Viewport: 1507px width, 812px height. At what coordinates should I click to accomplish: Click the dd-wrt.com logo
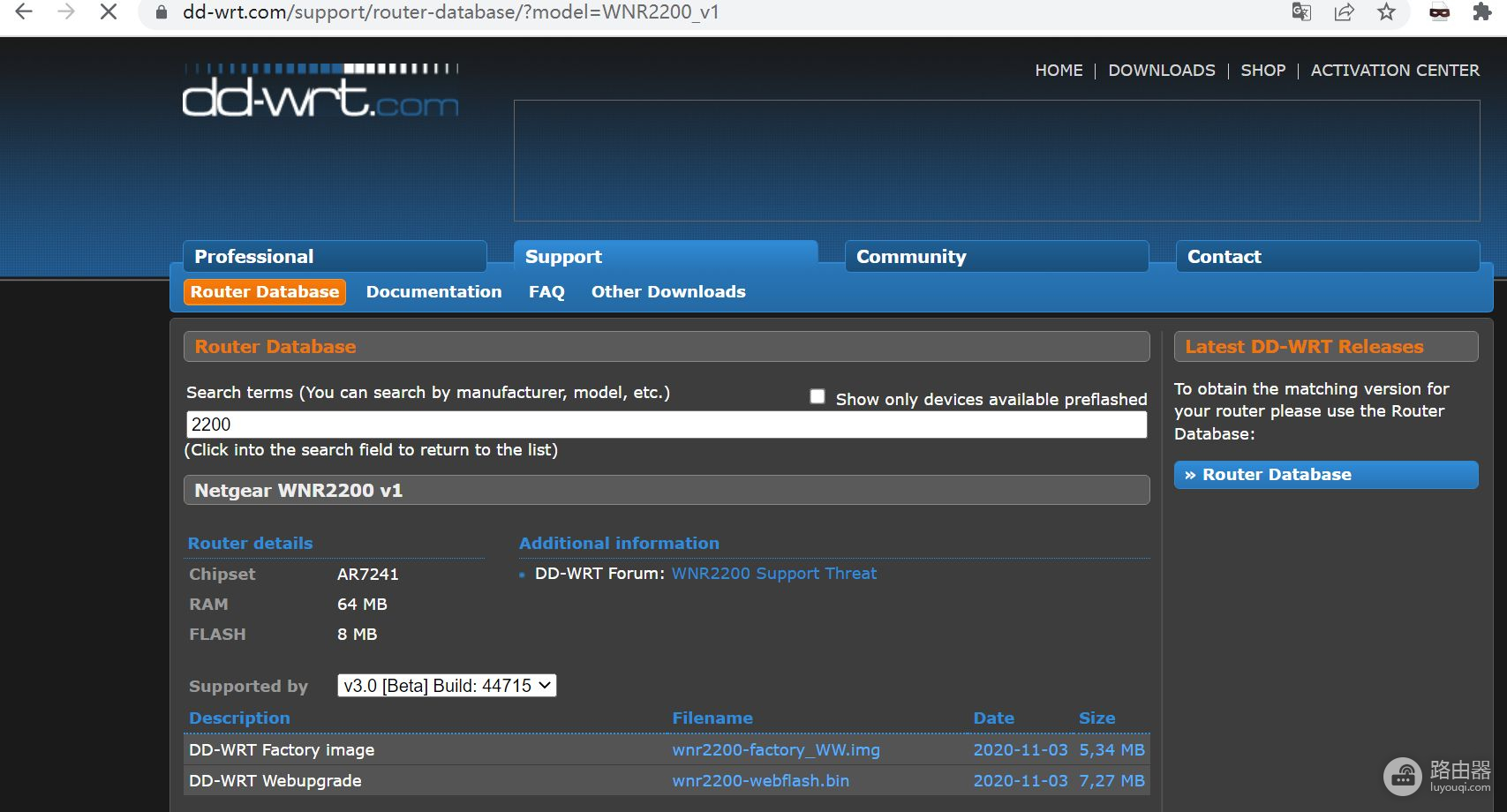320,91
